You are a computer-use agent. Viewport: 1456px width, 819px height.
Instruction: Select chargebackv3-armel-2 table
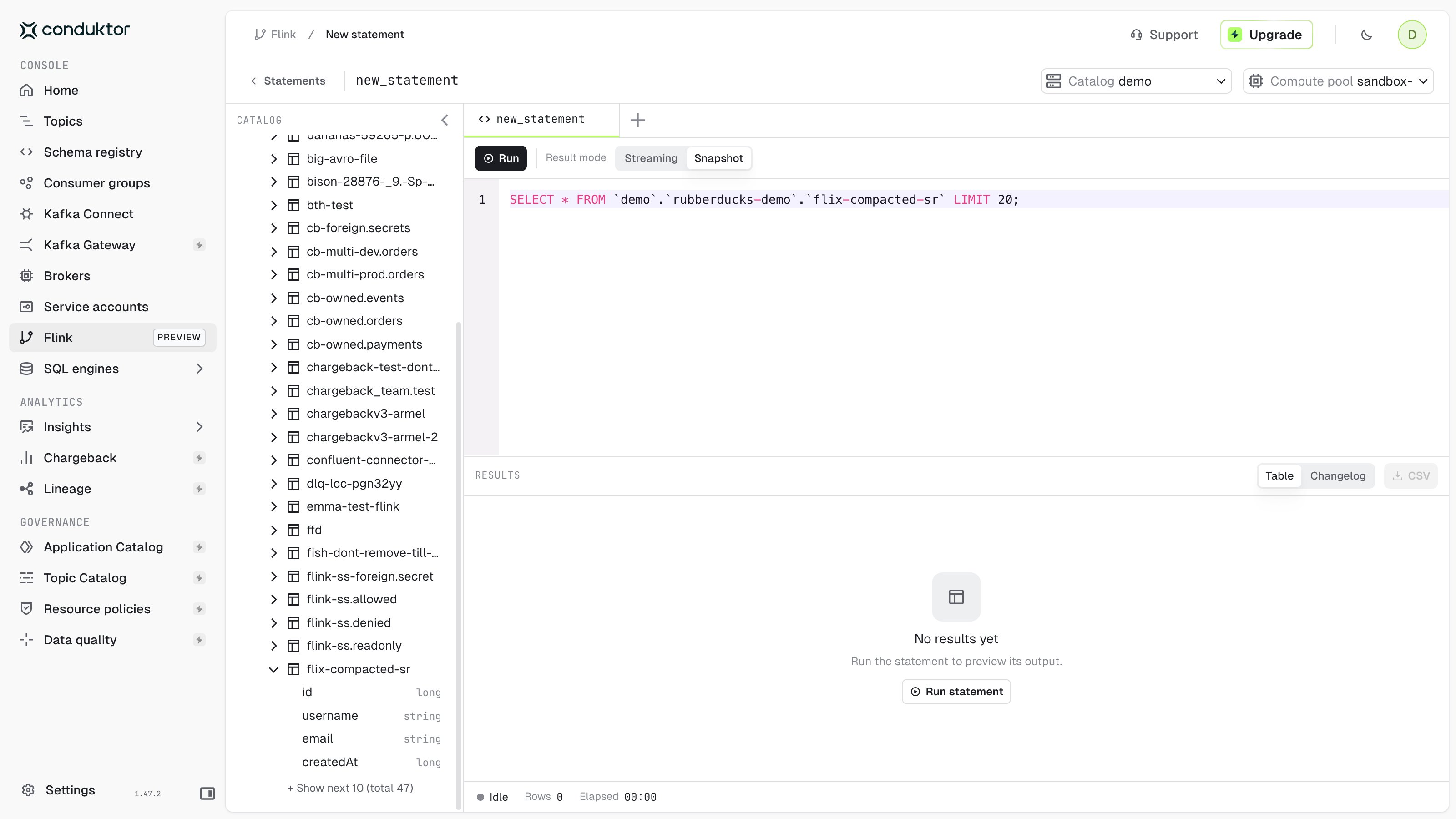pyautogui.click(x=371, y=437)
